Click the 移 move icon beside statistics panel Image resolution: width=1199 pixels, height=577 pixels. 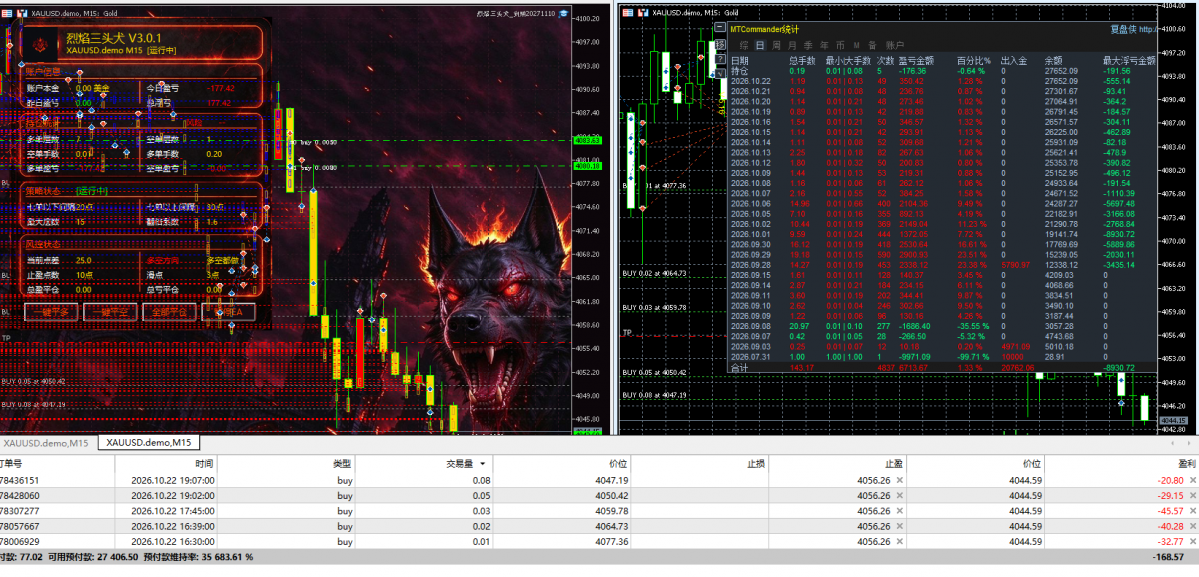pos(720,44)
